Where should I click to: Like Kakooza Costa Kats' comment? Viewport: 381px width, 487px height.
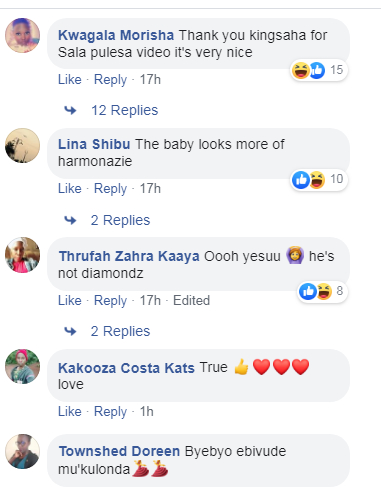(70, 412)
